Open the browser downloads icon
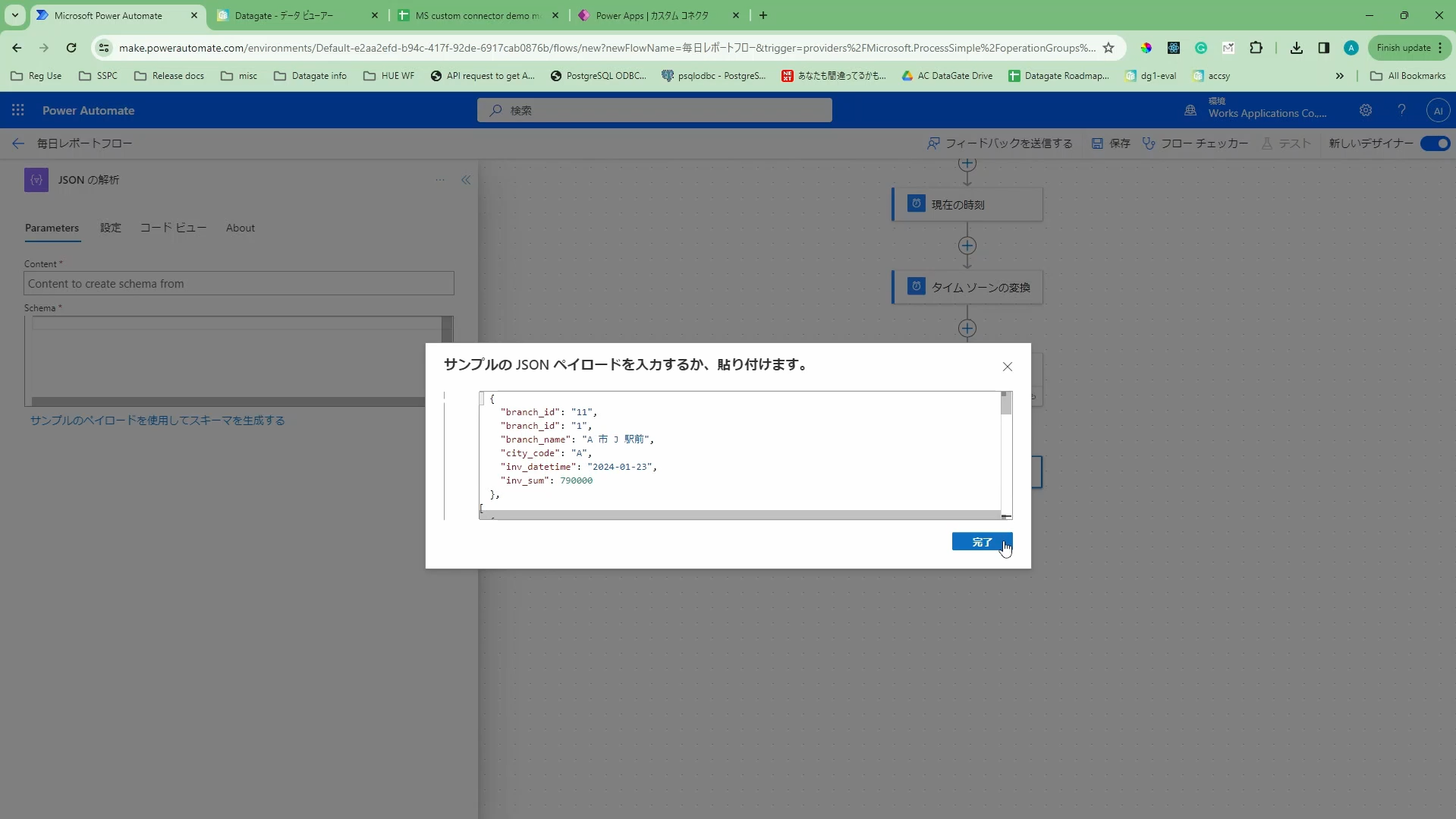Image resolution: width=1456 pixels, height=819 pixels. [x=1297, y=48]
